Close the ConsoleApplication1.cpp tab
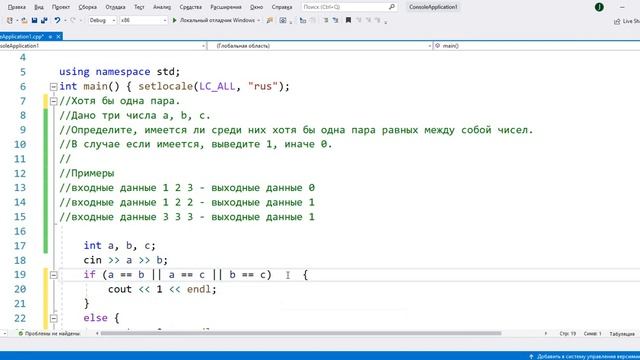 point(58,36)
